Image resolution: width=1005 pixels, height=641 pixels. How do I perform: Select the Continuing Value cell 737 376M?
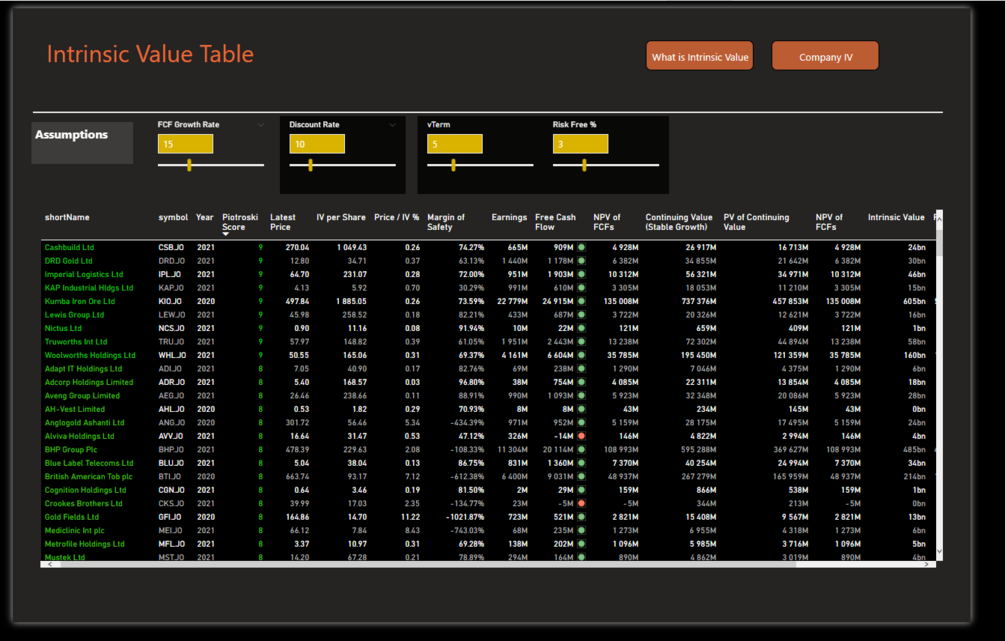click(695, 301)
